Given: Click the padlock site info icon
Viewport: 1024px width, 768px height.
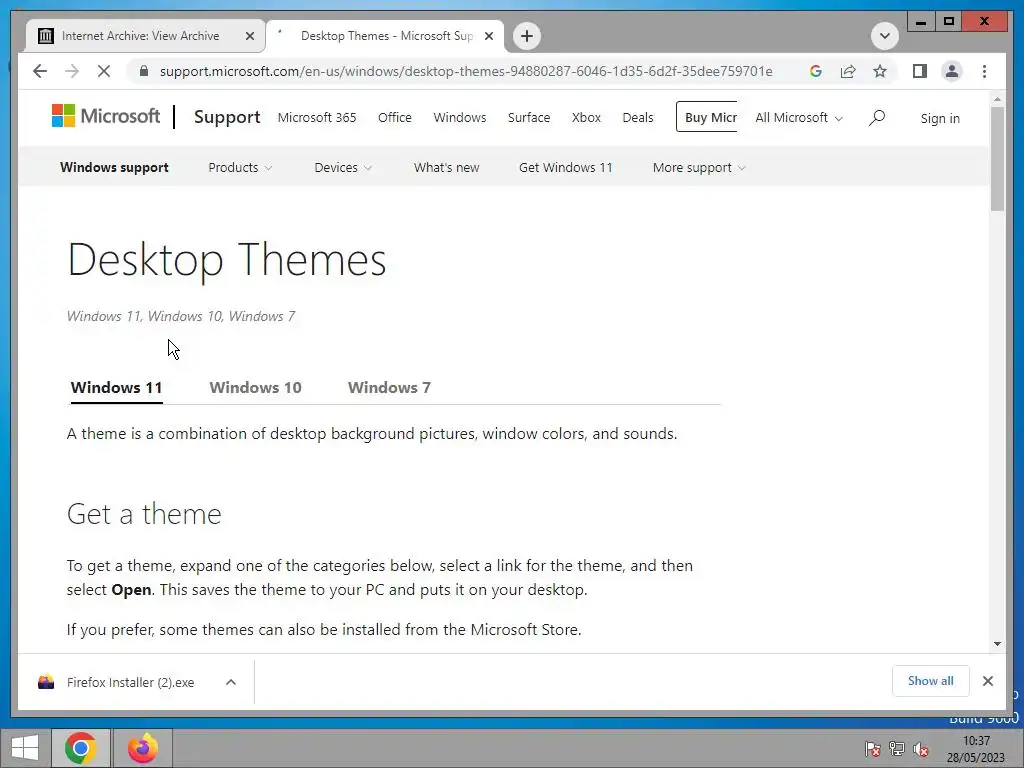Looking at the screenshot, I should pyautogui.click(x=144, y=71).
